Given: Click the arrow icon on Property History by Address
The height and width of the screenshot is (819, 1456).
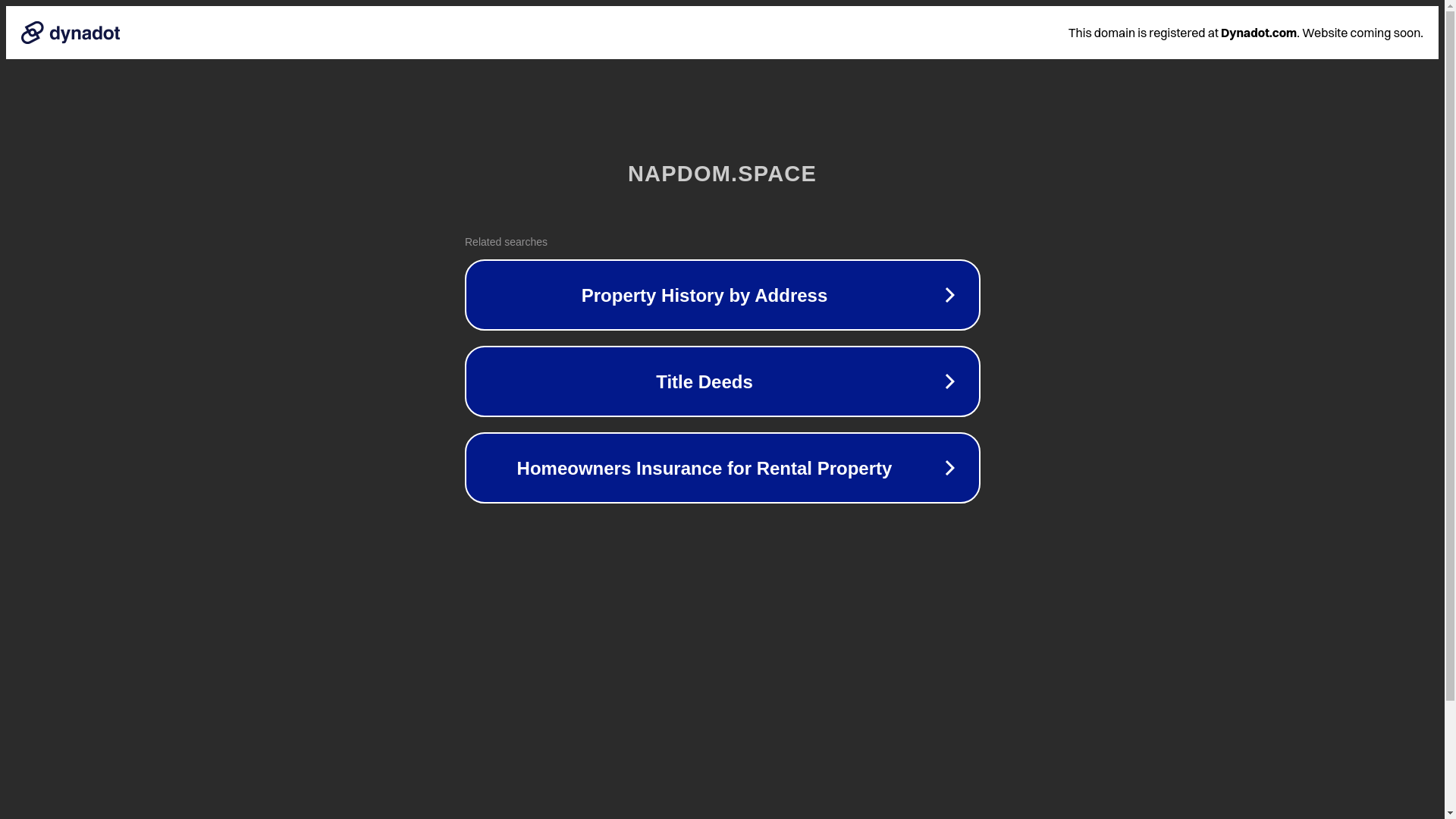Looking at the screenshot, I should pyautogui.click(x=949, y=295).
